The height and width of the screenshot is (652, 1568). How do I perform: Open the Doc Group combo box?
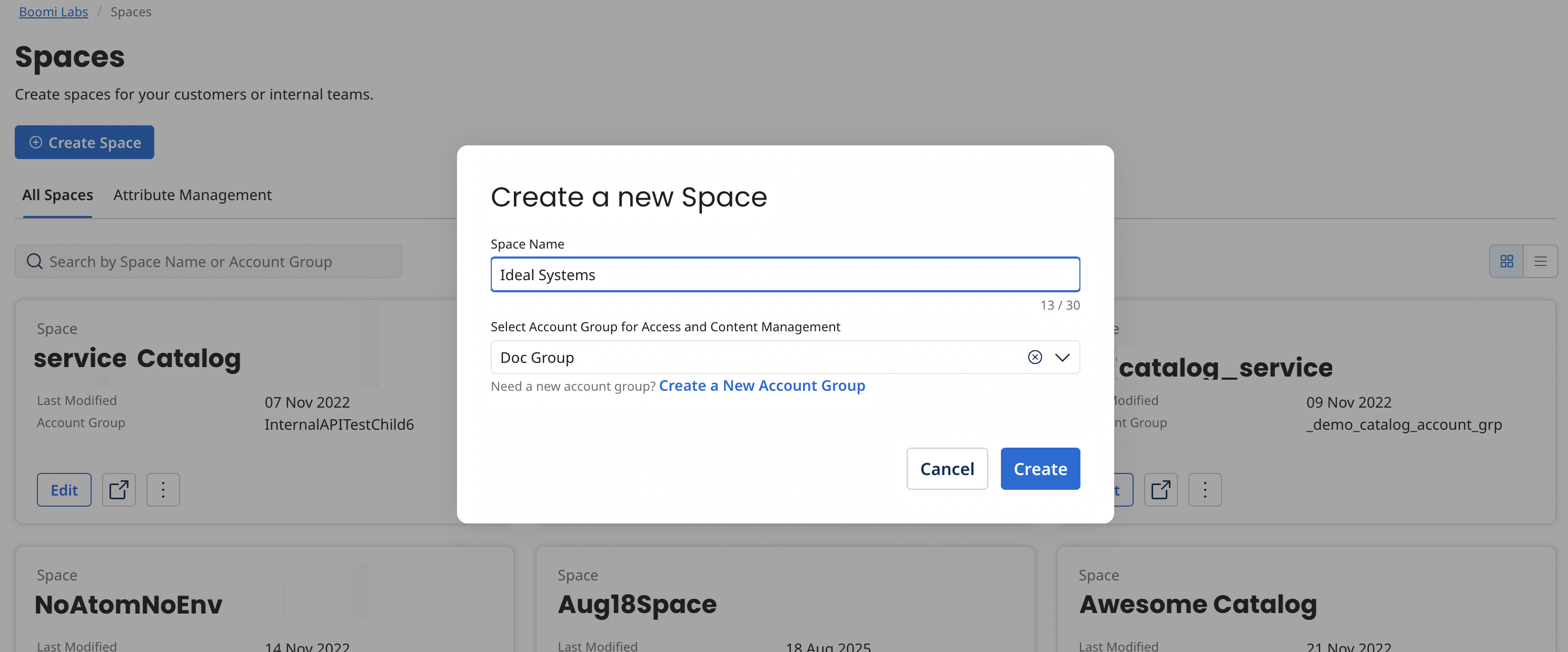click(755, 358)
